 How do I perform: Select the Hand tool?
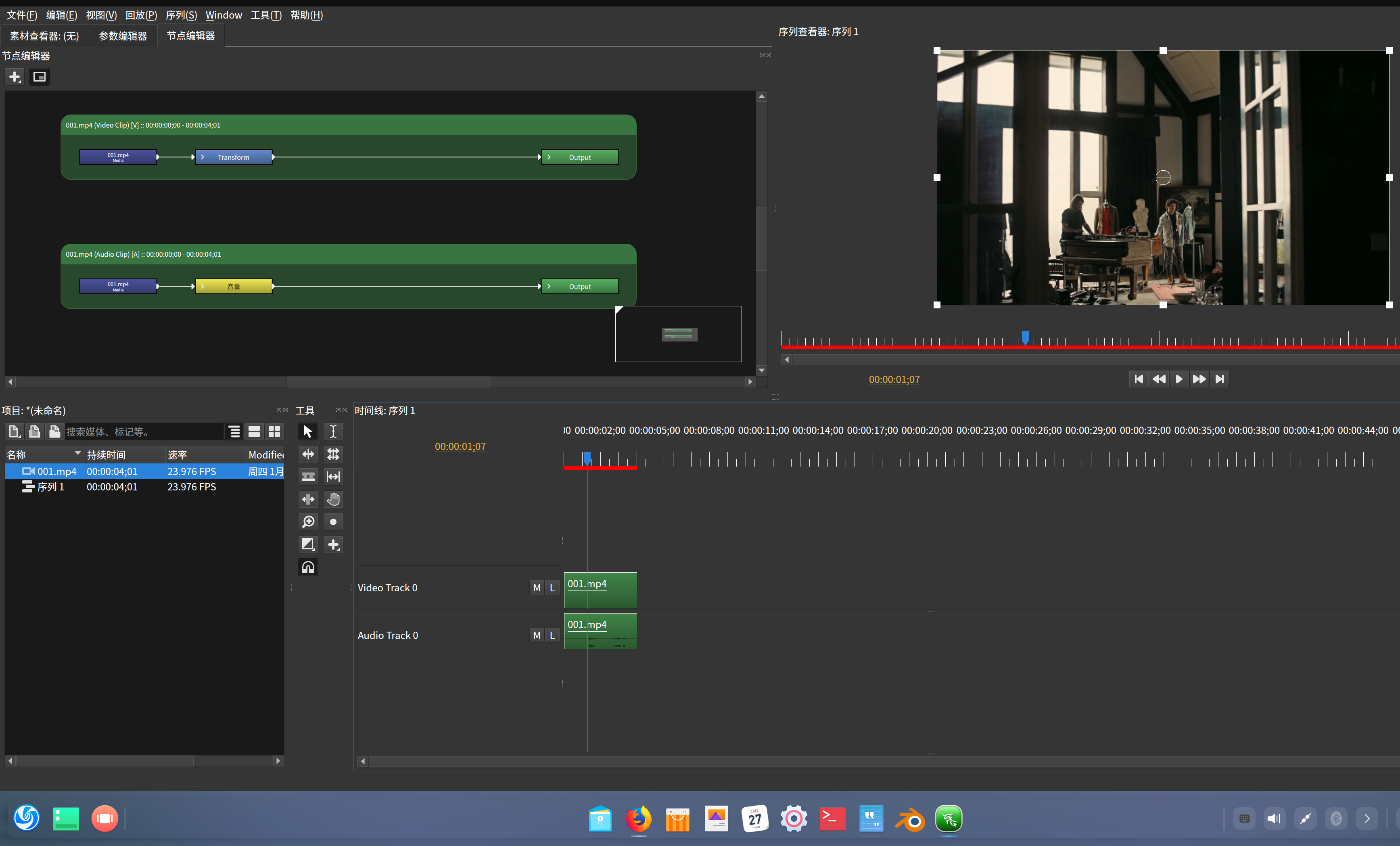pyautogui.click(x=333, y=499)
